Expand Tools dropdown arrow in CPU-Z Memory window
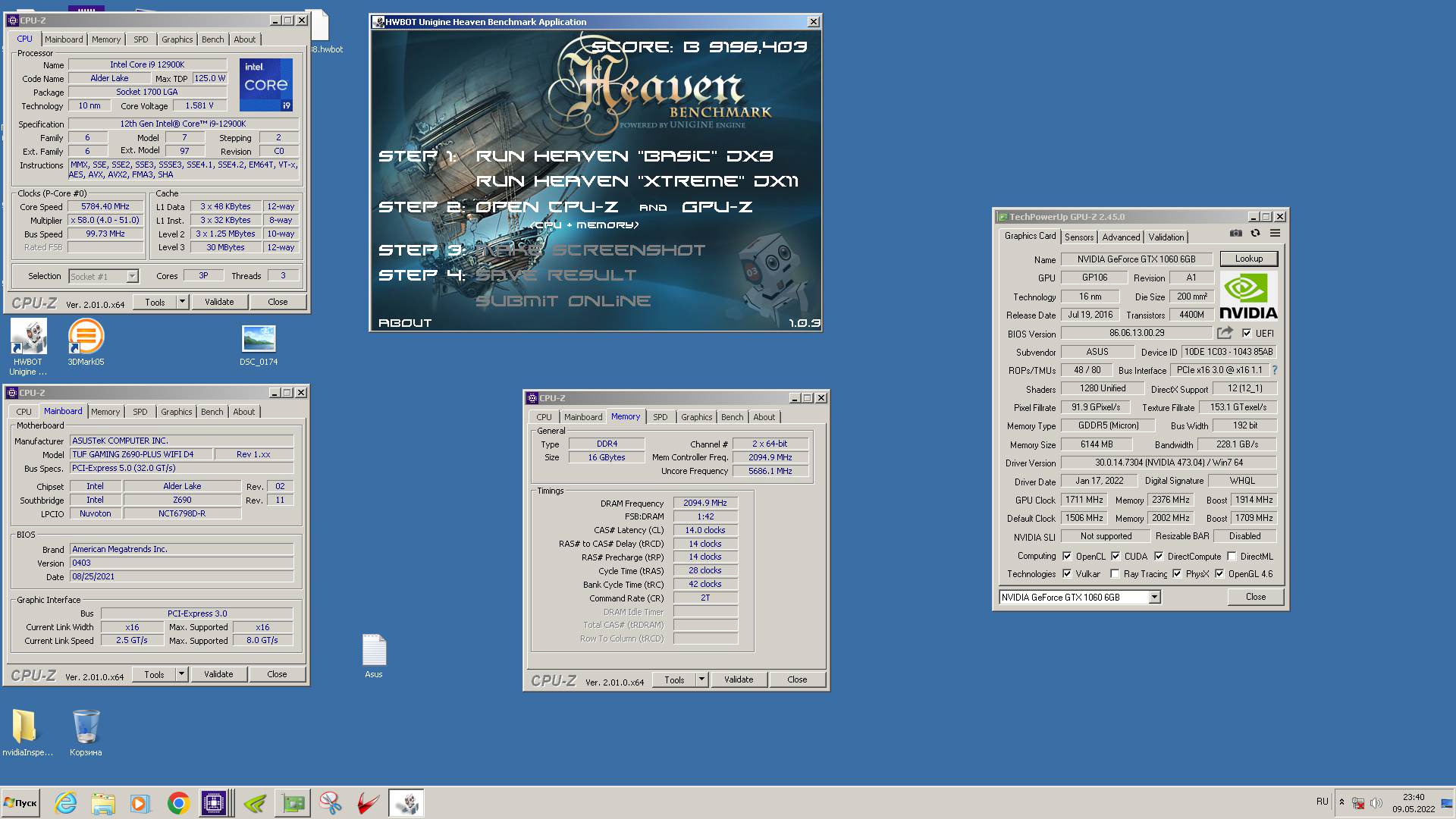 click(701, 679)
